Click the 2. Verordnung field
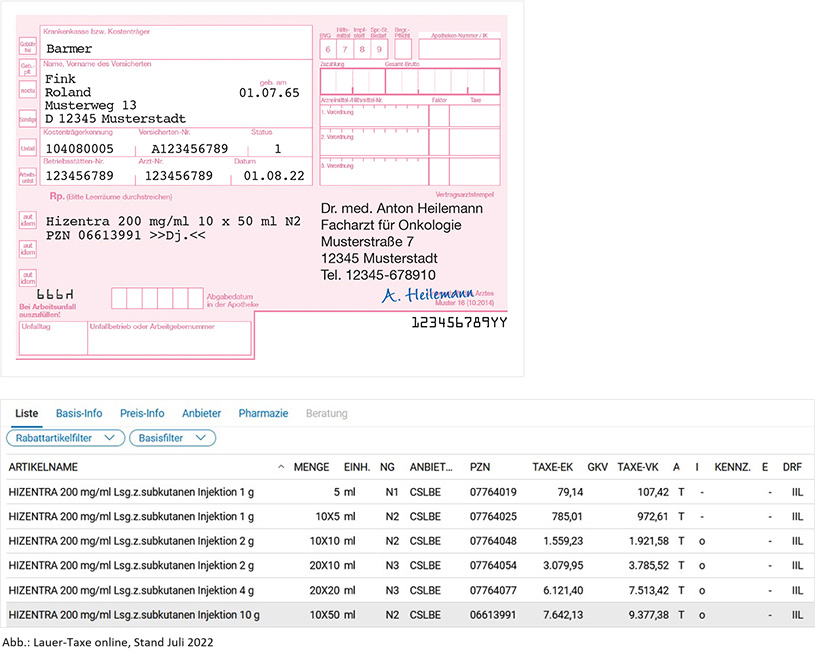This screenshot has width=815, height=660. coord(374,143)
